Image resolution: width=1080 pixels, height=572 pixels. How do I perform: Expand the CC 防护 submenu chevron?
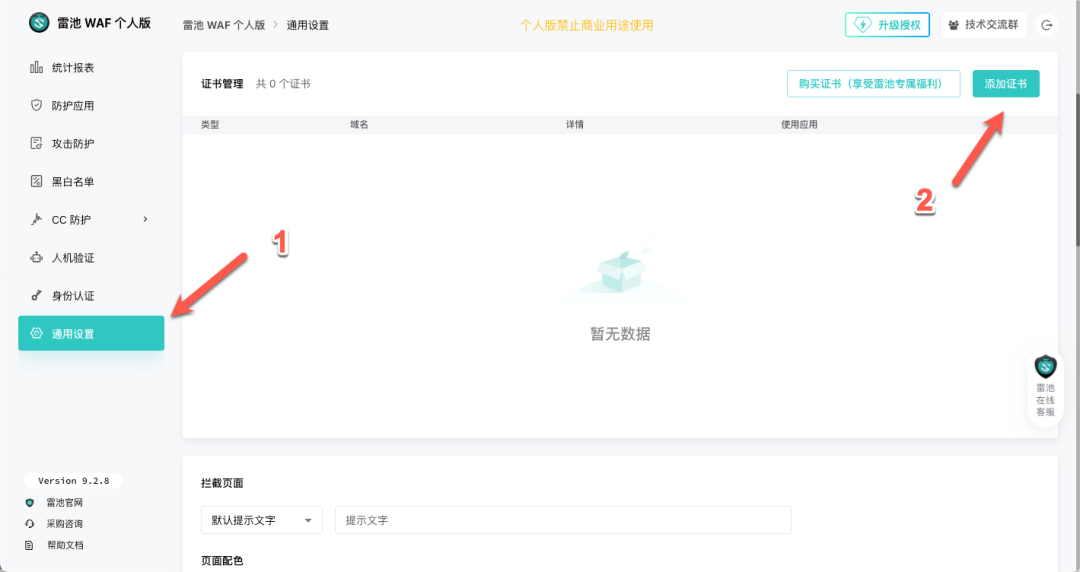point(145,219)
